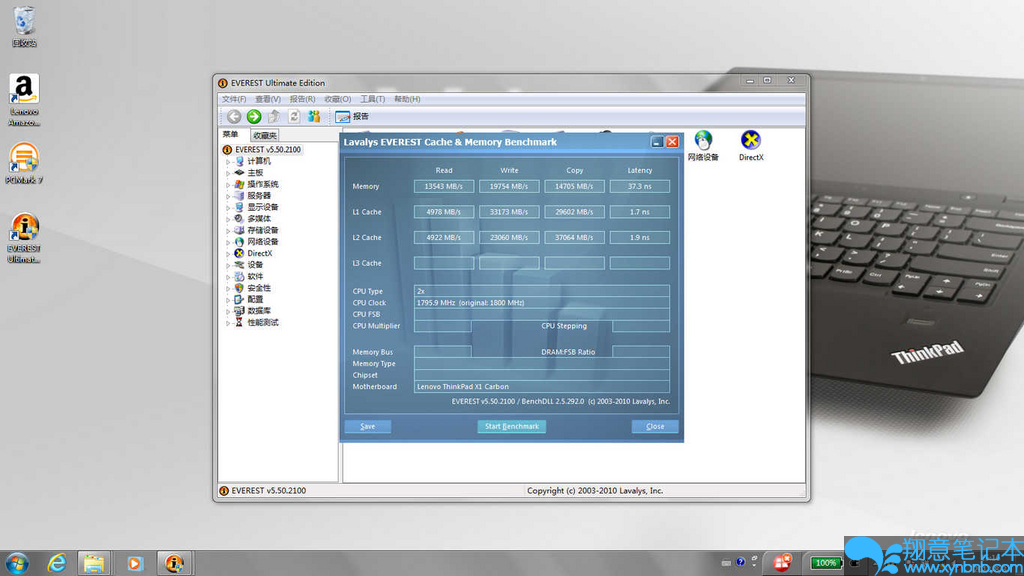
Task: Expand the 计算机 tree node
Action: point(228,161)
